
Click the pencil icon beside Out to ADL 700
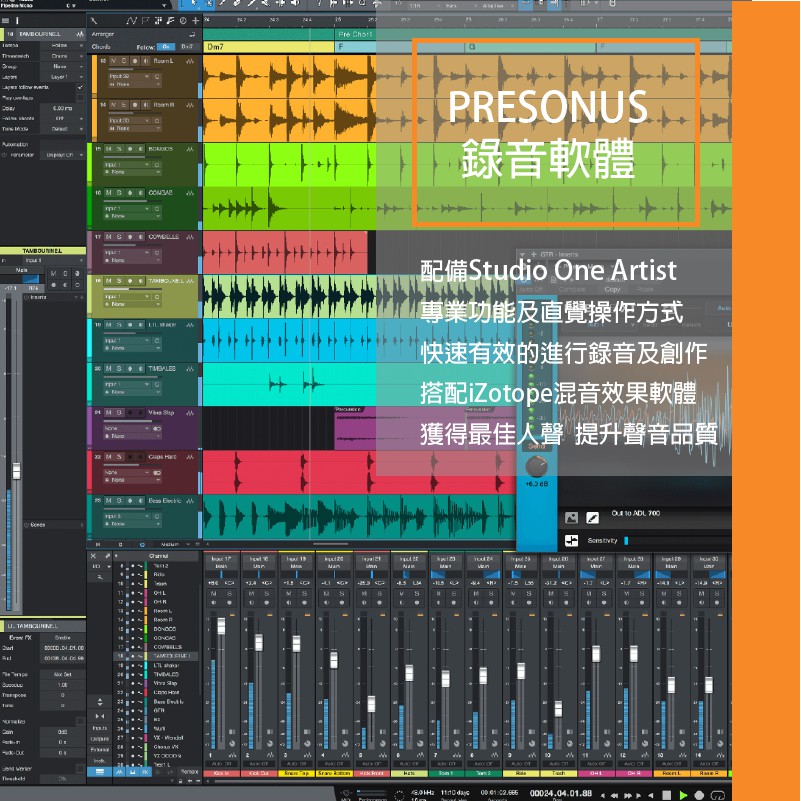coord(592,517)
